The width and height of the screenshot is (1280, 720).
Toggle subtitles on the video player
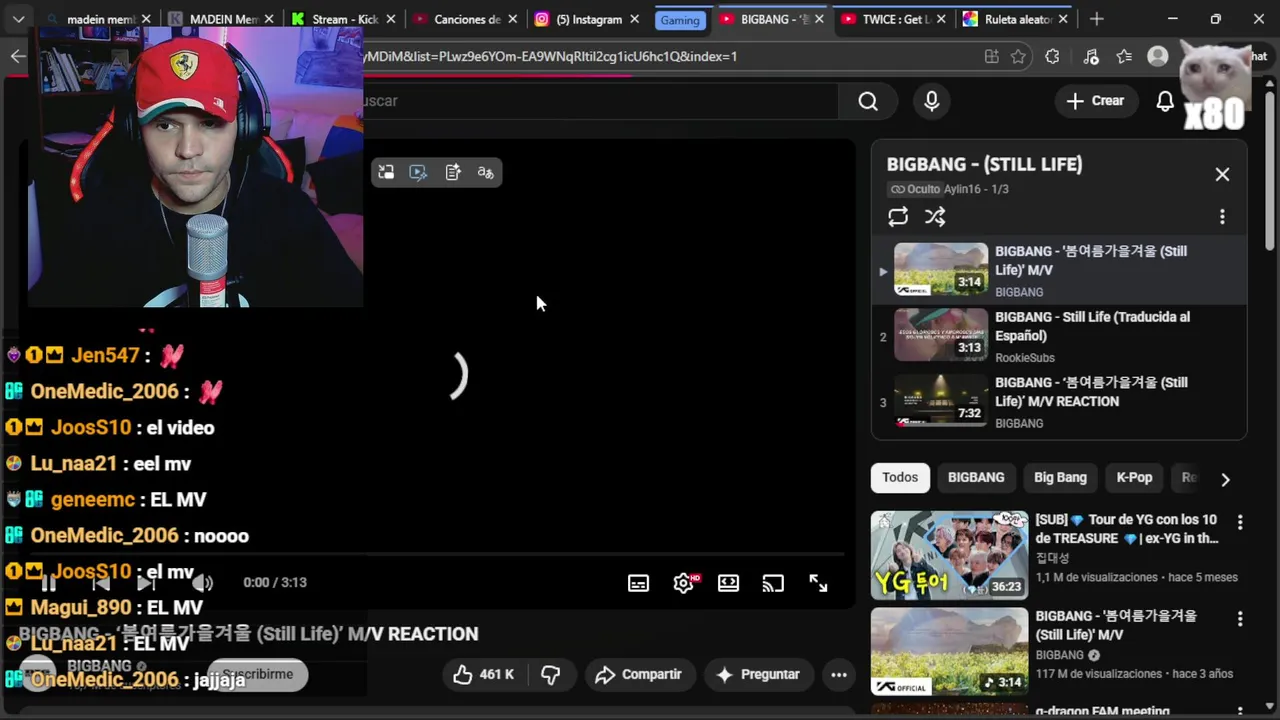point(638,583)
